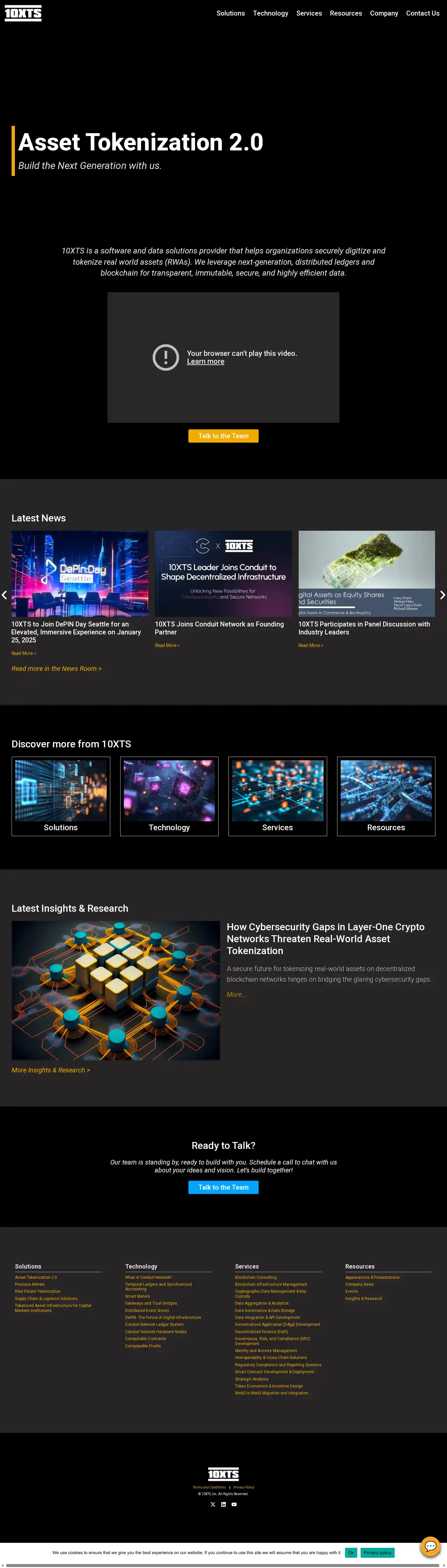Click the X (Twitter) icon in footer
The height and width of the screenshot is (1568, 447).
213,1504
